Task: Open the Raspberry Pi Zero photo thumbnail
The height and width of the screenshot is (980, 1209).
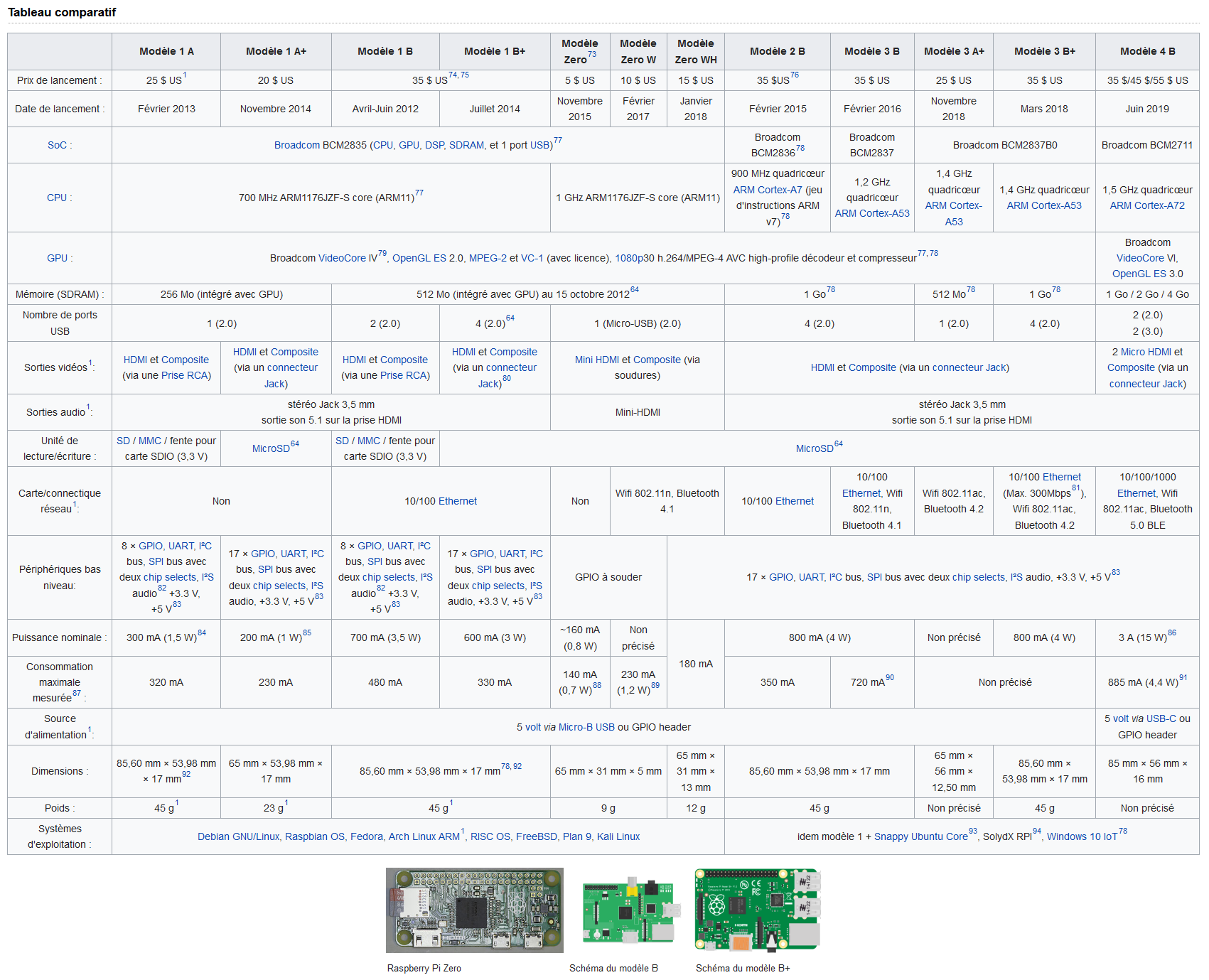Action: (474, 910)
